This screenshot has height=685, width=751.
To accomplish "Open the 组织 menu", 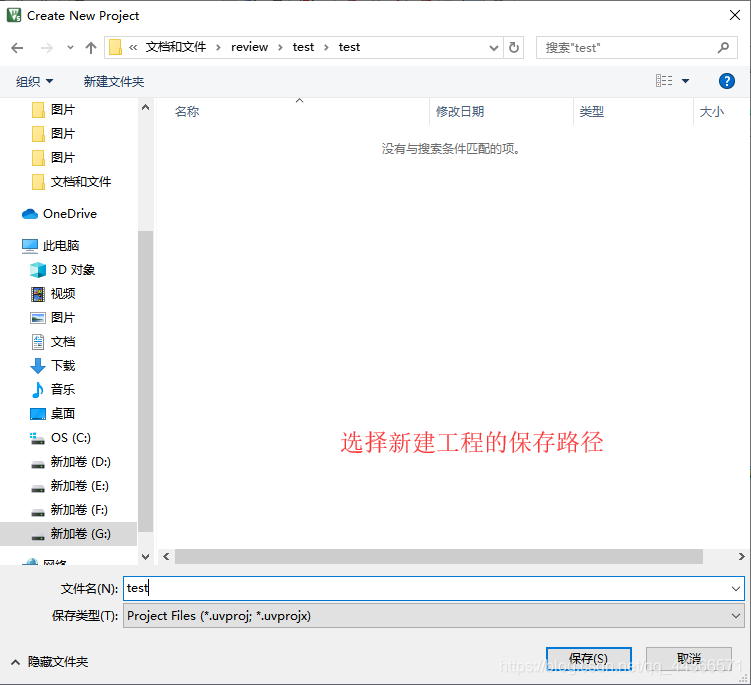I will (x=34, y=81).
